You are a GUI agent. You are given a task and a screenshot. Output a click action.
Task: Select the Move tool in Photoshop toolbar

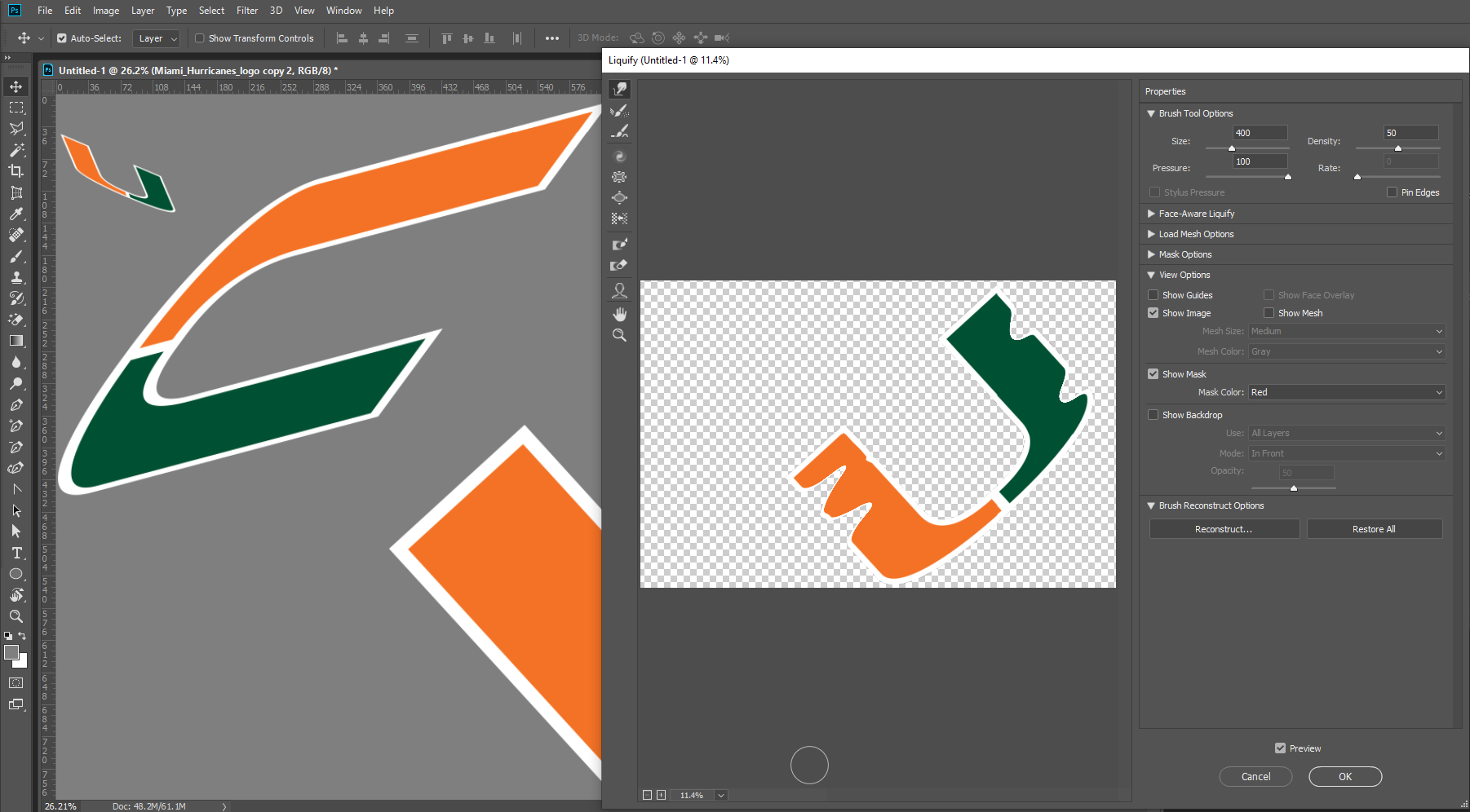coord(16,86)
